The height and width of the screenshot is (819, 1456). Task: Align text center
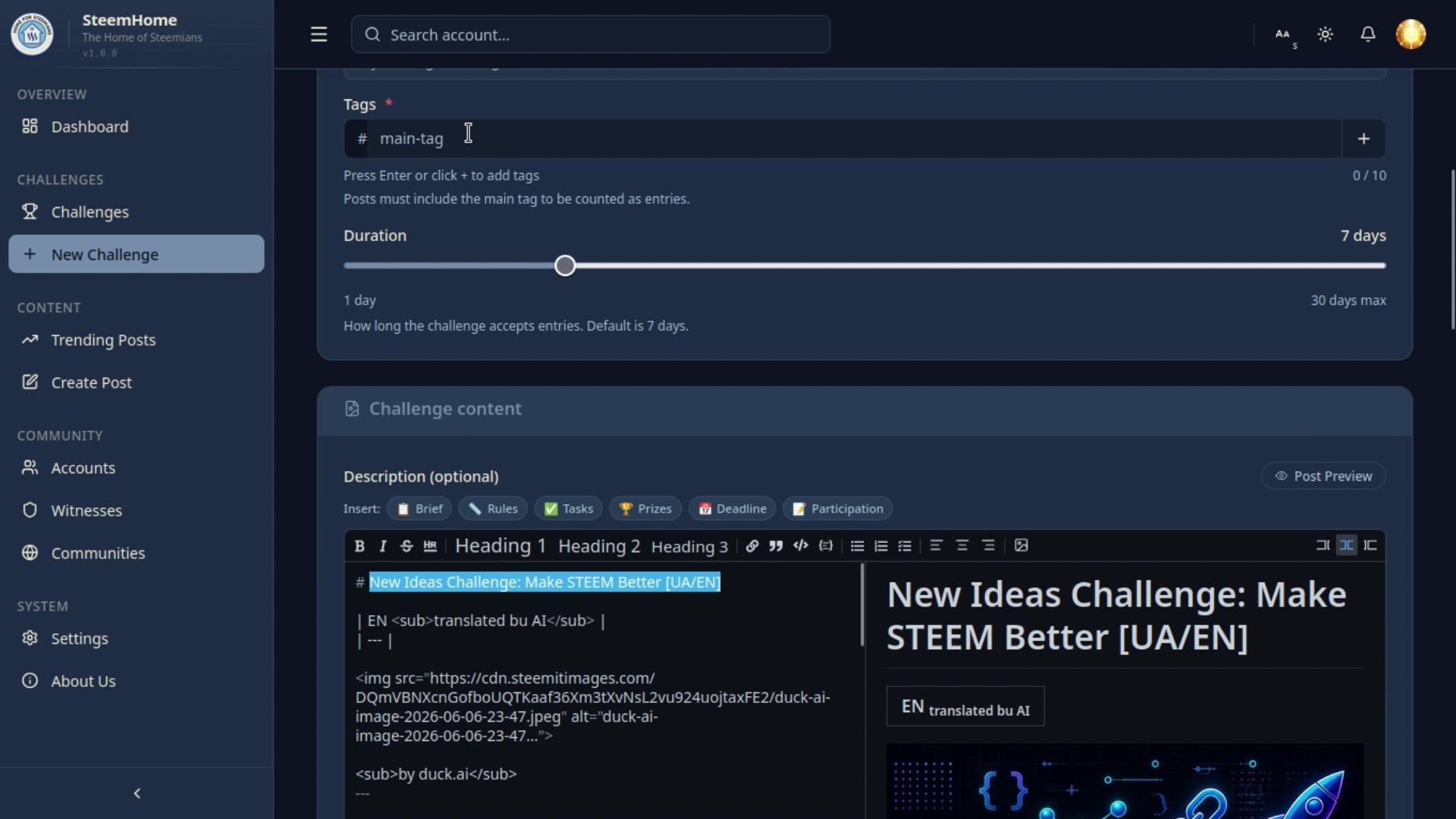[x=962, y=546]
